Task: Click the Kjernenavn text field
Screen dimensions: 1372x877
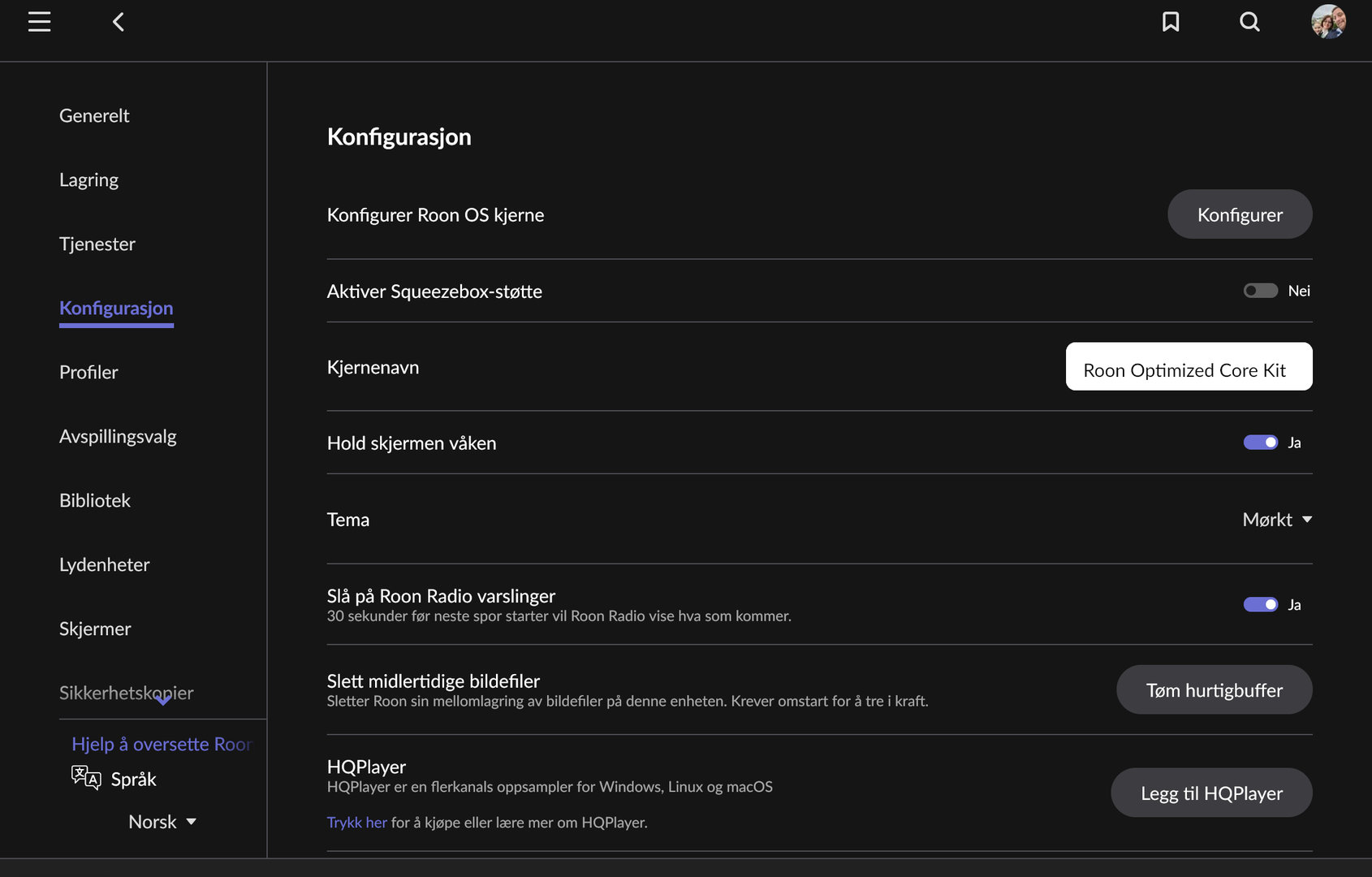Action: [1188, 367]
